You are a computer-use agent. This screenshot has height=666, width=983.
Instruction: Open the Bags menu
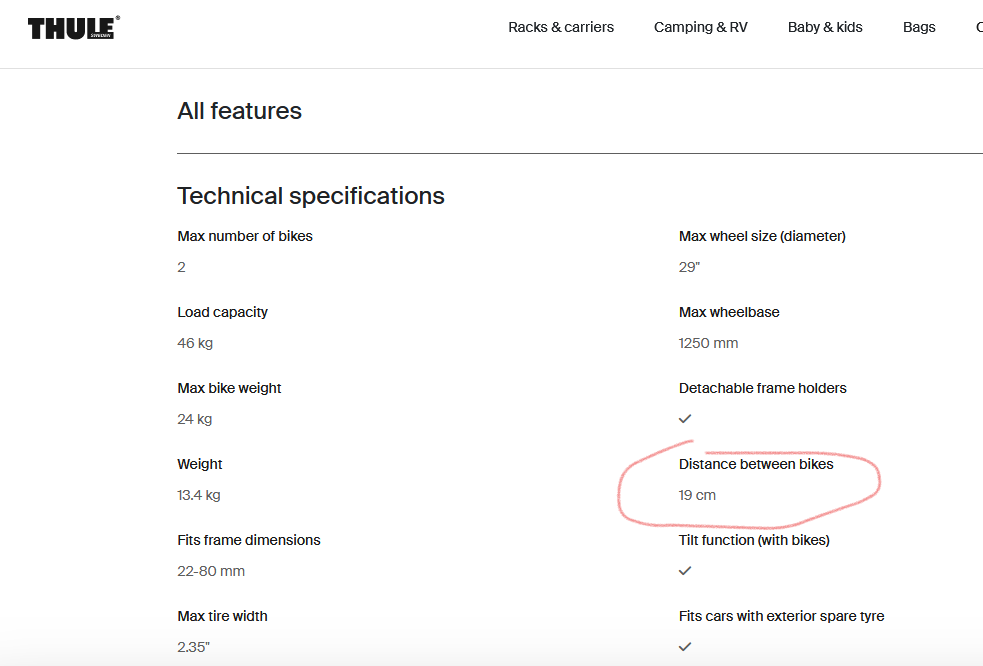point(919,27)
